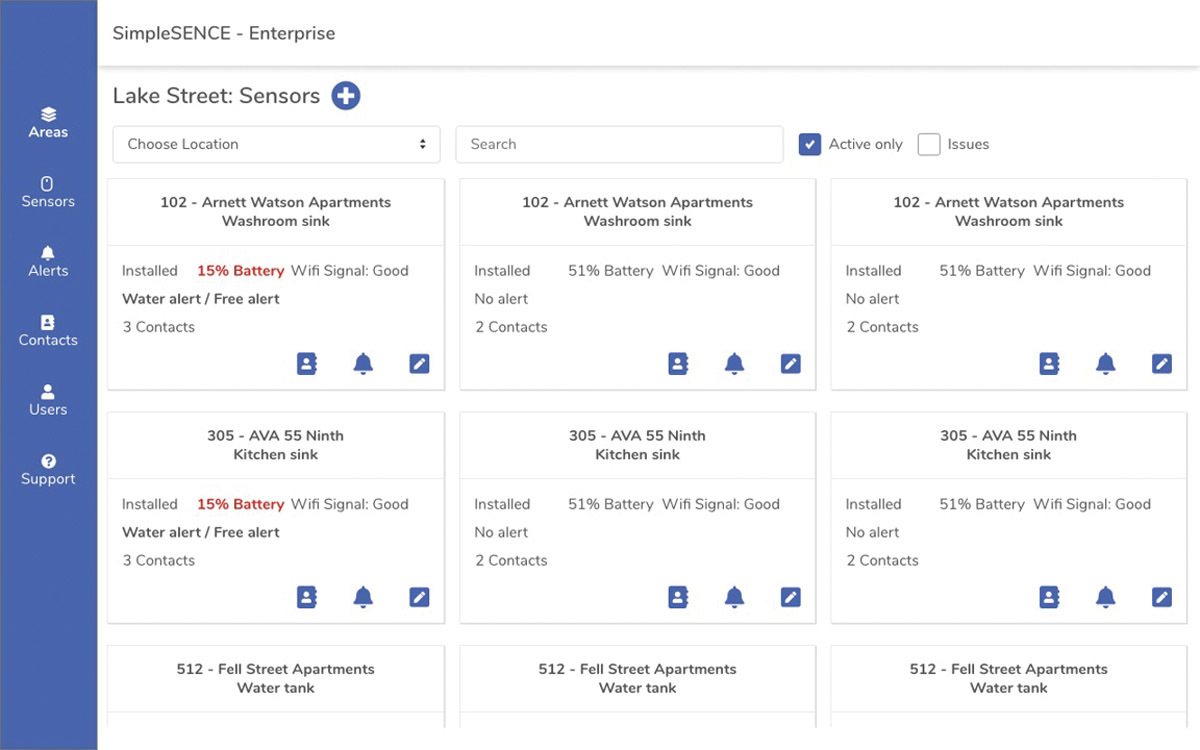This screenshot has width=1200, height=750.
Task: Enable the Issues filter checkbox
Action: pos(929,144)
